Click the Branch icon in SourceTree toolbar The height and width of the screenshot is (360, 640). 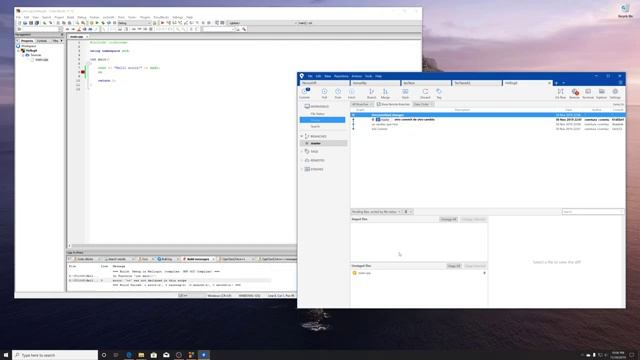pos(371,92)
